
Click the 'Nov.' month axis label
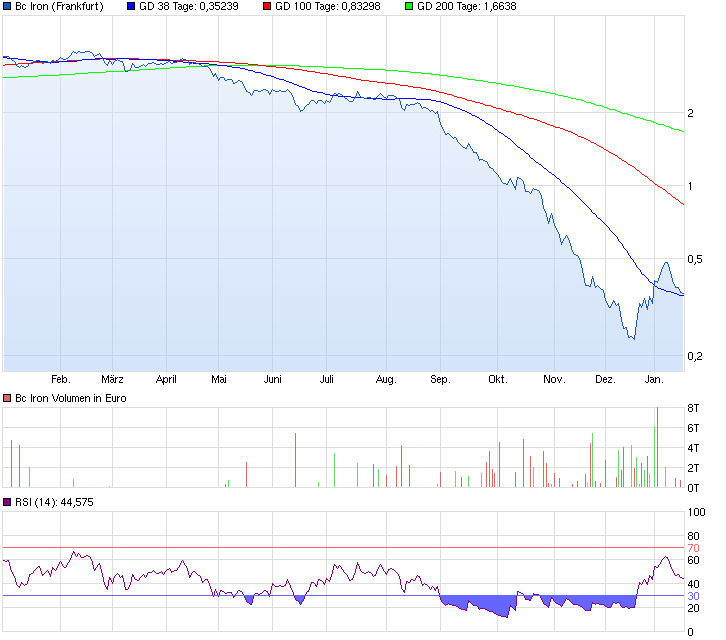[x=555, y=379]
